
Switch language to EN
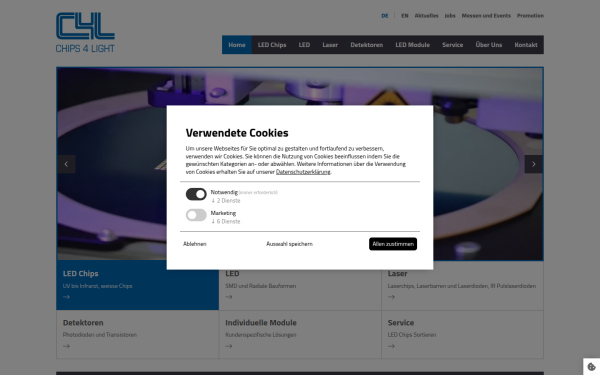(404, 16)
